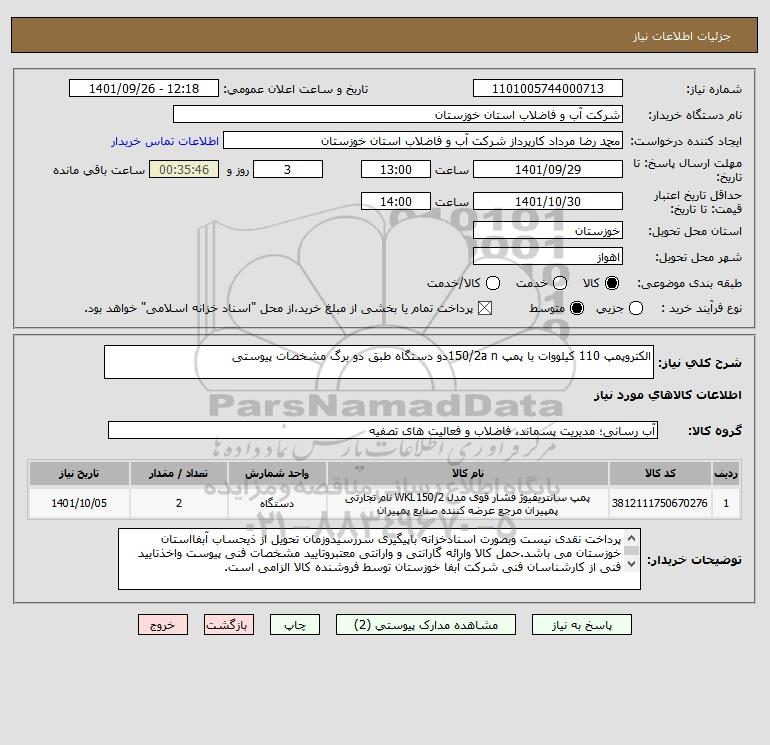Click the چاپ print button
Viewport: 770px width, 745px height.
pyautogui.click(x=295, y=625)
